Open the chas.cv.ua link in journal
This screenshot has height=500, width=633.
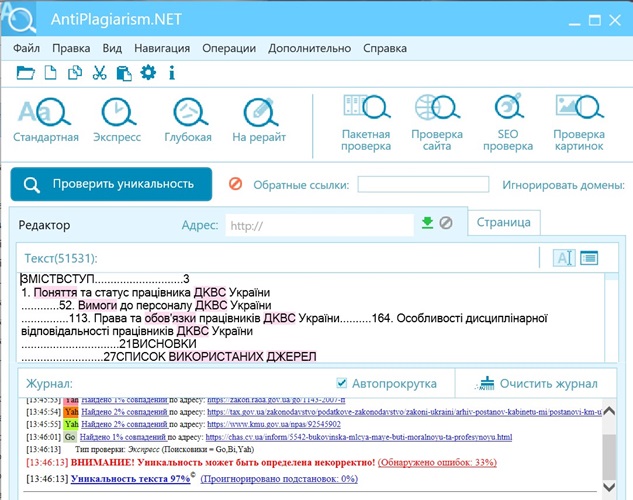[x=358, y=437]
